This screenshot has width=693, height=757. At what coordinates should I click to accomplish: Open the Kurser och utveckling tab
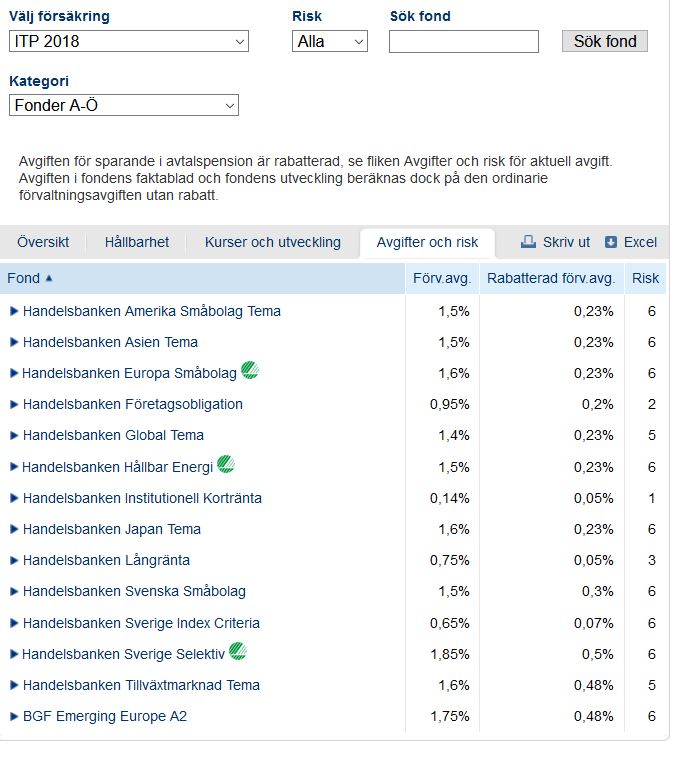[x=272, y=242]
